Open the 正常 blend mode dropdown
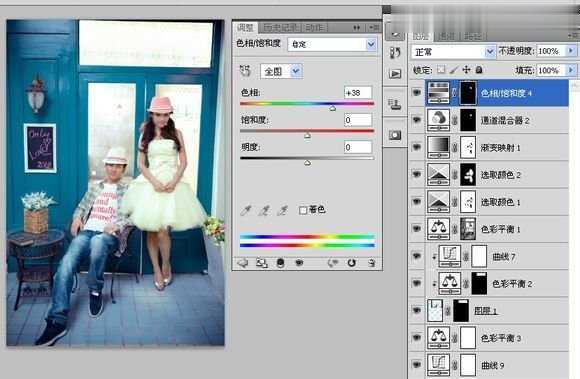The image size is (580, 379). (x=453, y=52)
